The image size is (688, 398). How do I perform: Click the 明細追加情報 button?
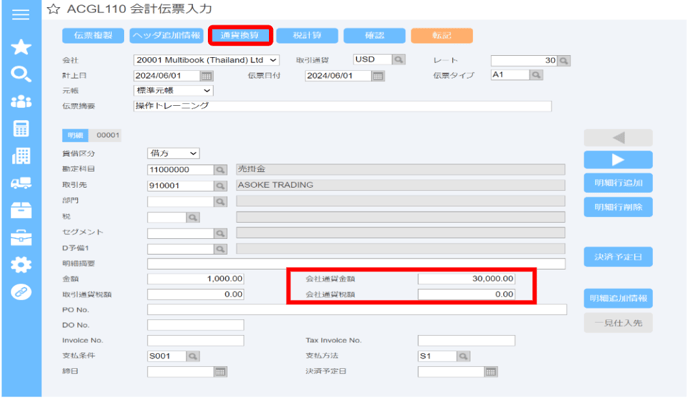(618, 298)
